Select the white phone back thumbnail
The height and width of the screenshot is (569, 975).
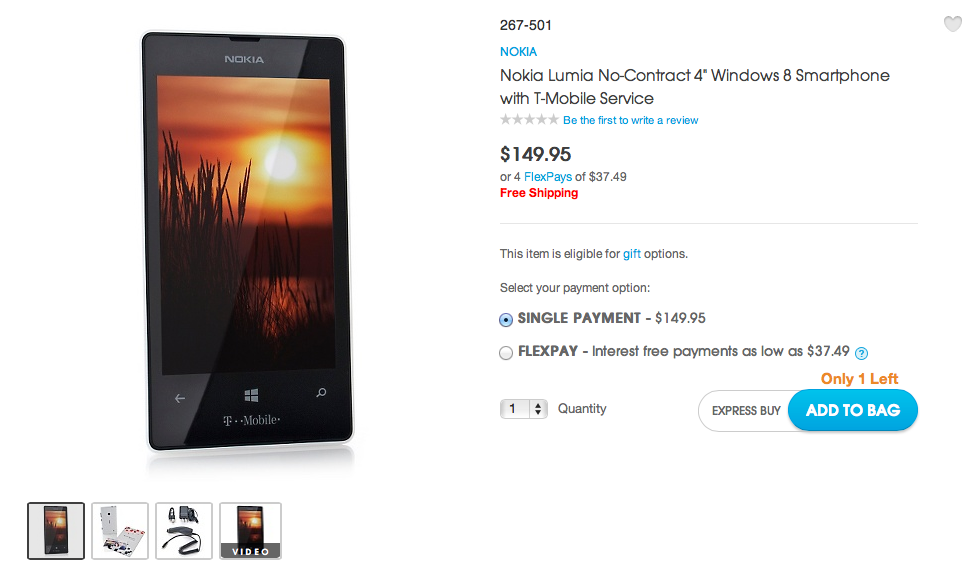(x=120, y=530)
